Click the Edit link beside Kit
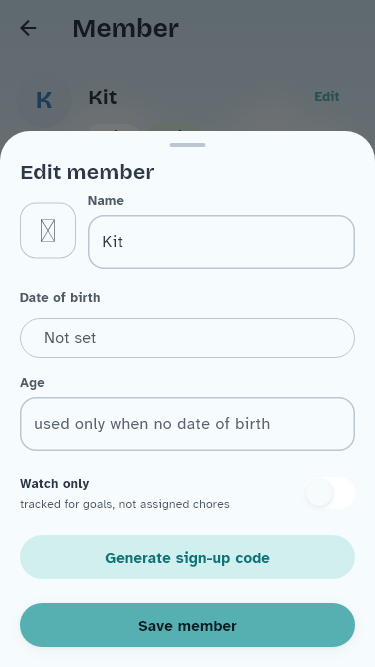Viewport: 375px width, 667px height. pos(327,97)
